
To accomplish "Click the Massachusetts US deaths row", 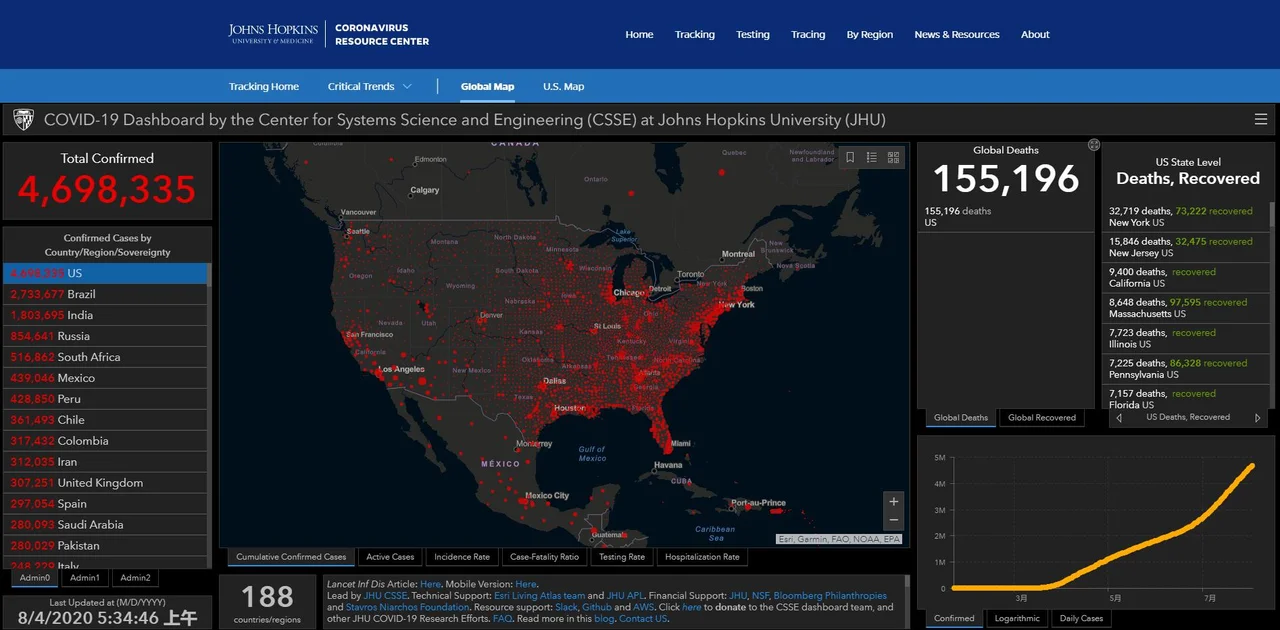I will coord(1186,308).
